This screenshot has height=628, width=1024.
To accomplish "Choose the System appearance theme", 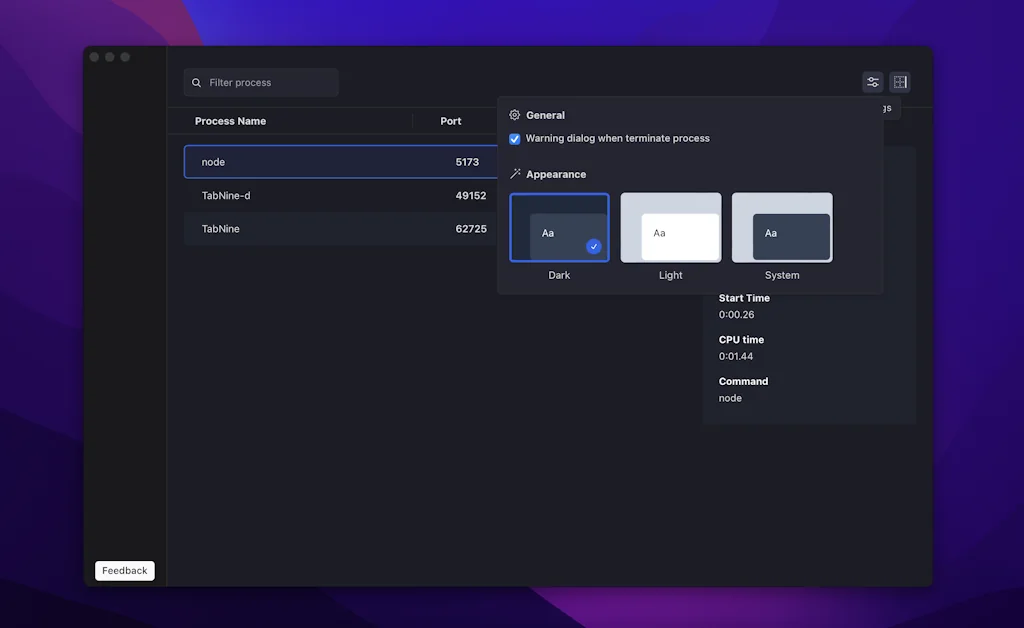I will point(781,228).
